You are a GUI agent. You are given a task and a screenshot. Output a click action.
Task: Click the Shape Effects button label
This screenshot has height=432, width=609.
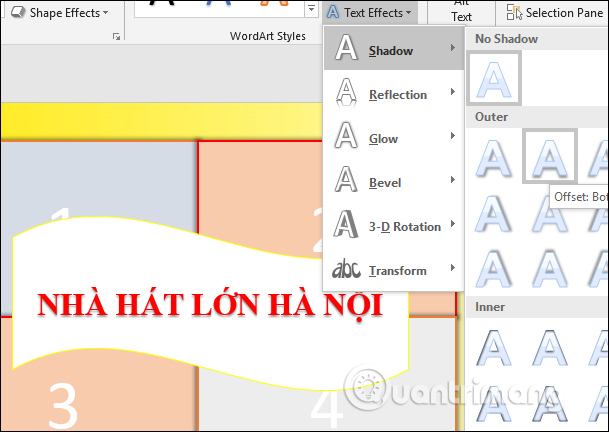(65, 13)
